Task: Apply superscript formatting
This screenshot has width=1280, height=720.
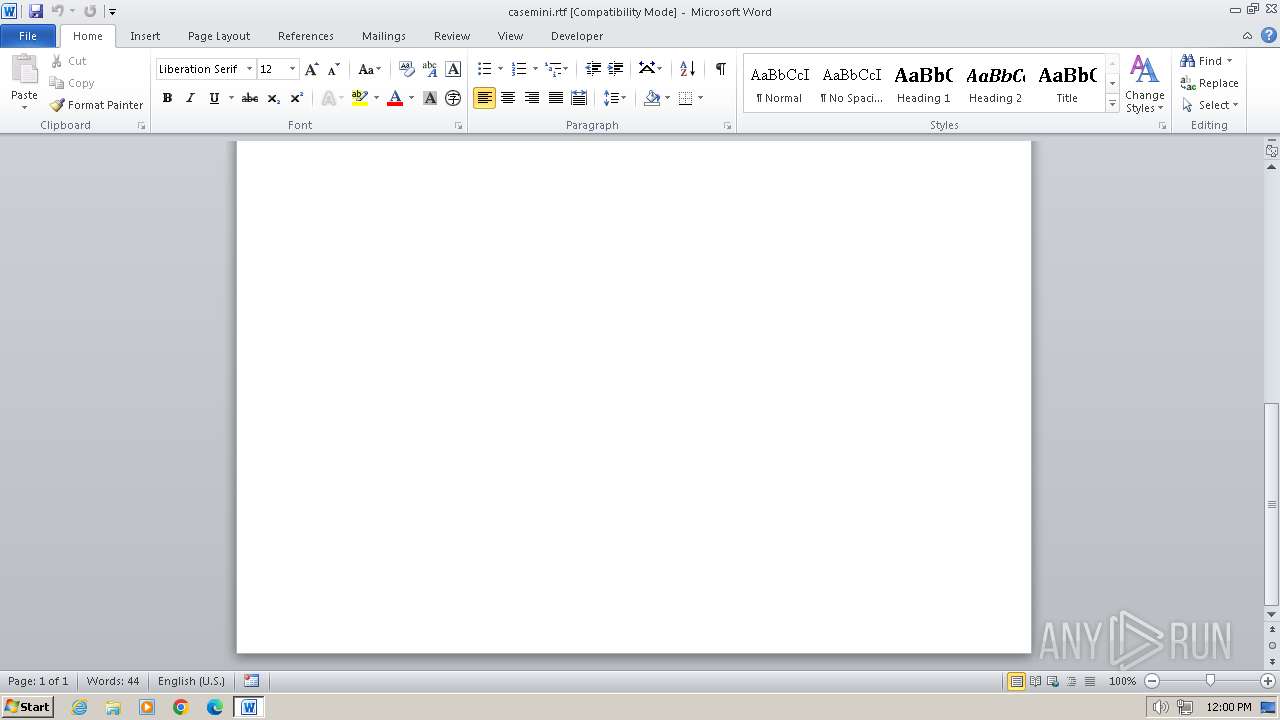Action: [x=297, y=98]
